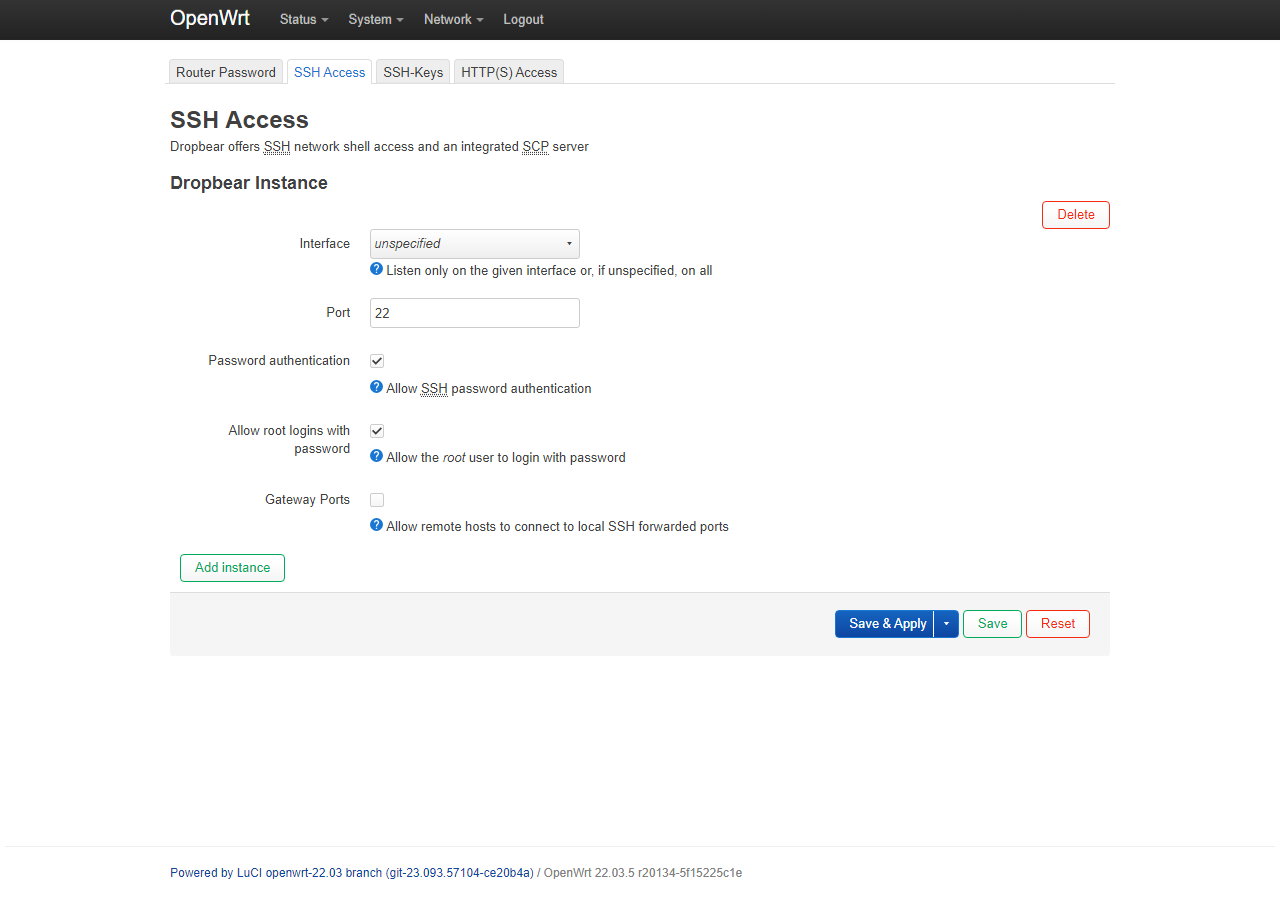Click the OpenWrt logo in the header
This screenshot has height=899, width=1280.
pyautogui.click(x=210, y=19)
